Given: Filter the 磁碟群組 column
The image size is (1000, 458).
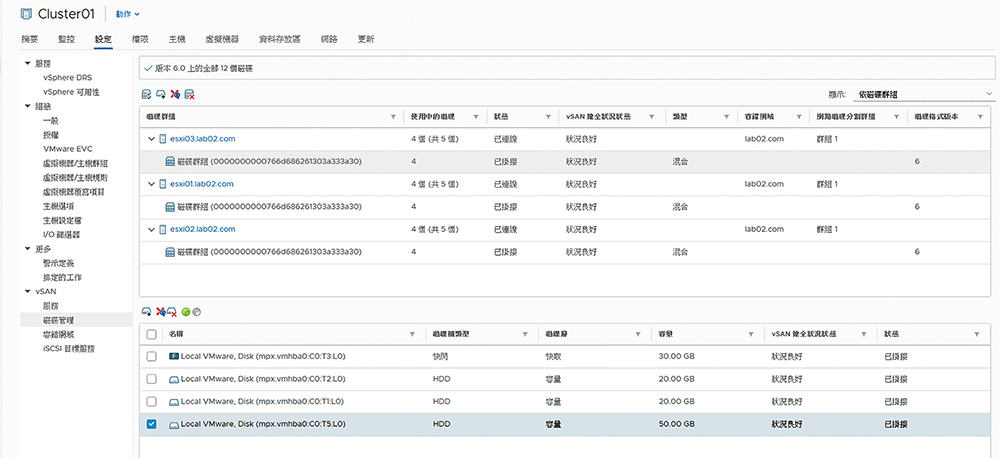Looking at the screenshot, I should [393, 117].
